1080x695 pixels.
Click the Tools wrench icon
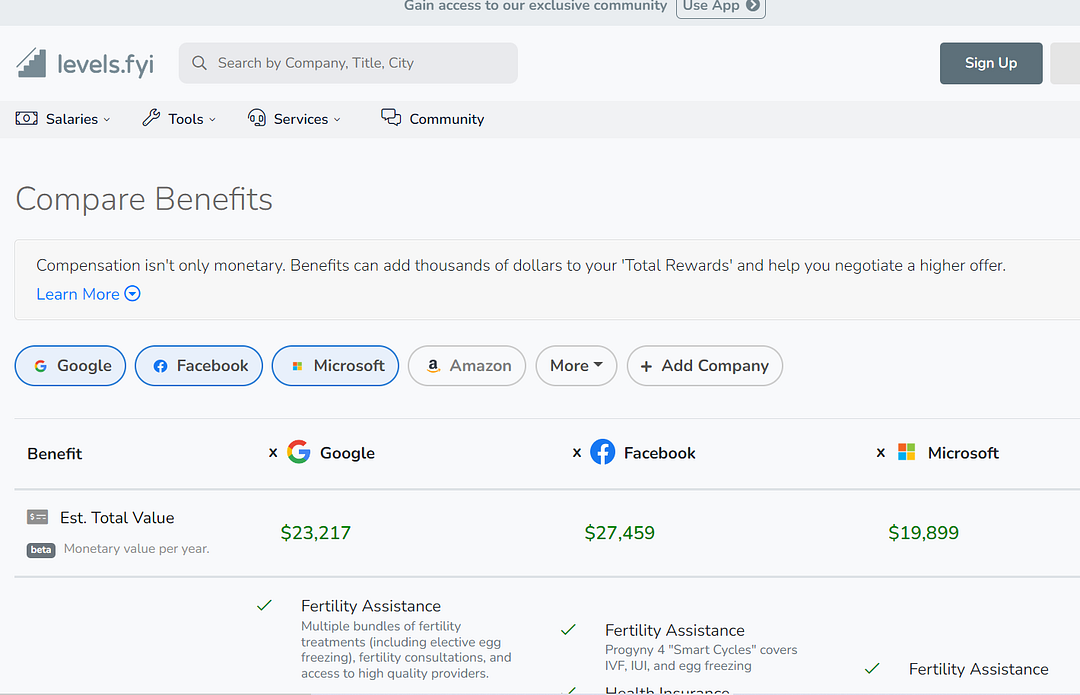(151, 118)
